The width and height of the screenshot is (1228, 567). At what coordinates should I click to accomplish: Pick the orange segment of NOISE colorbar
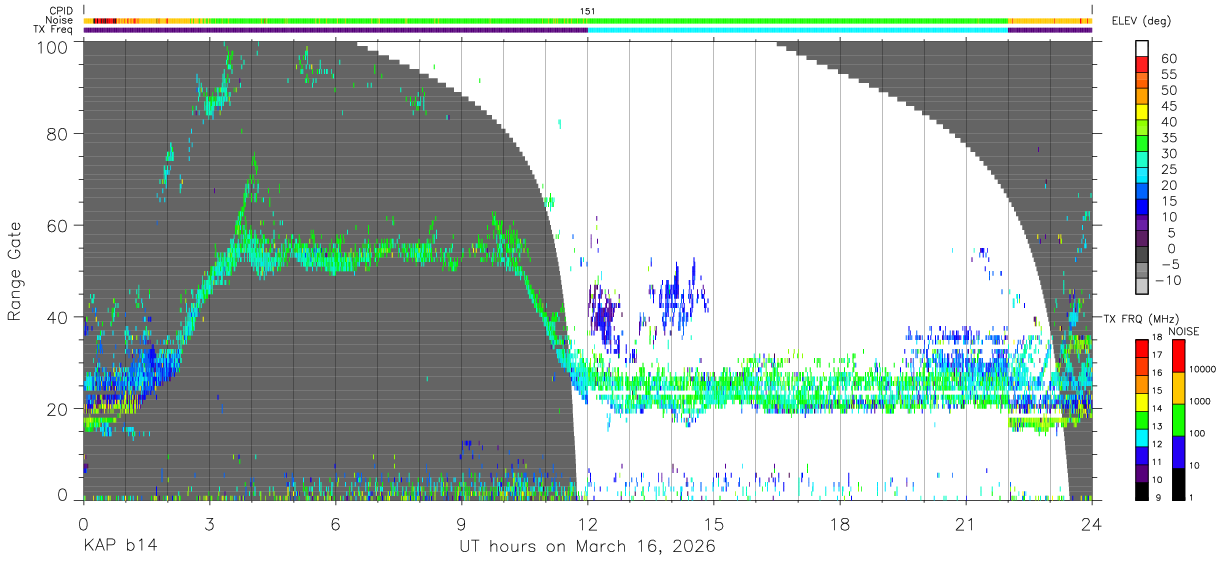point(1178,387)
